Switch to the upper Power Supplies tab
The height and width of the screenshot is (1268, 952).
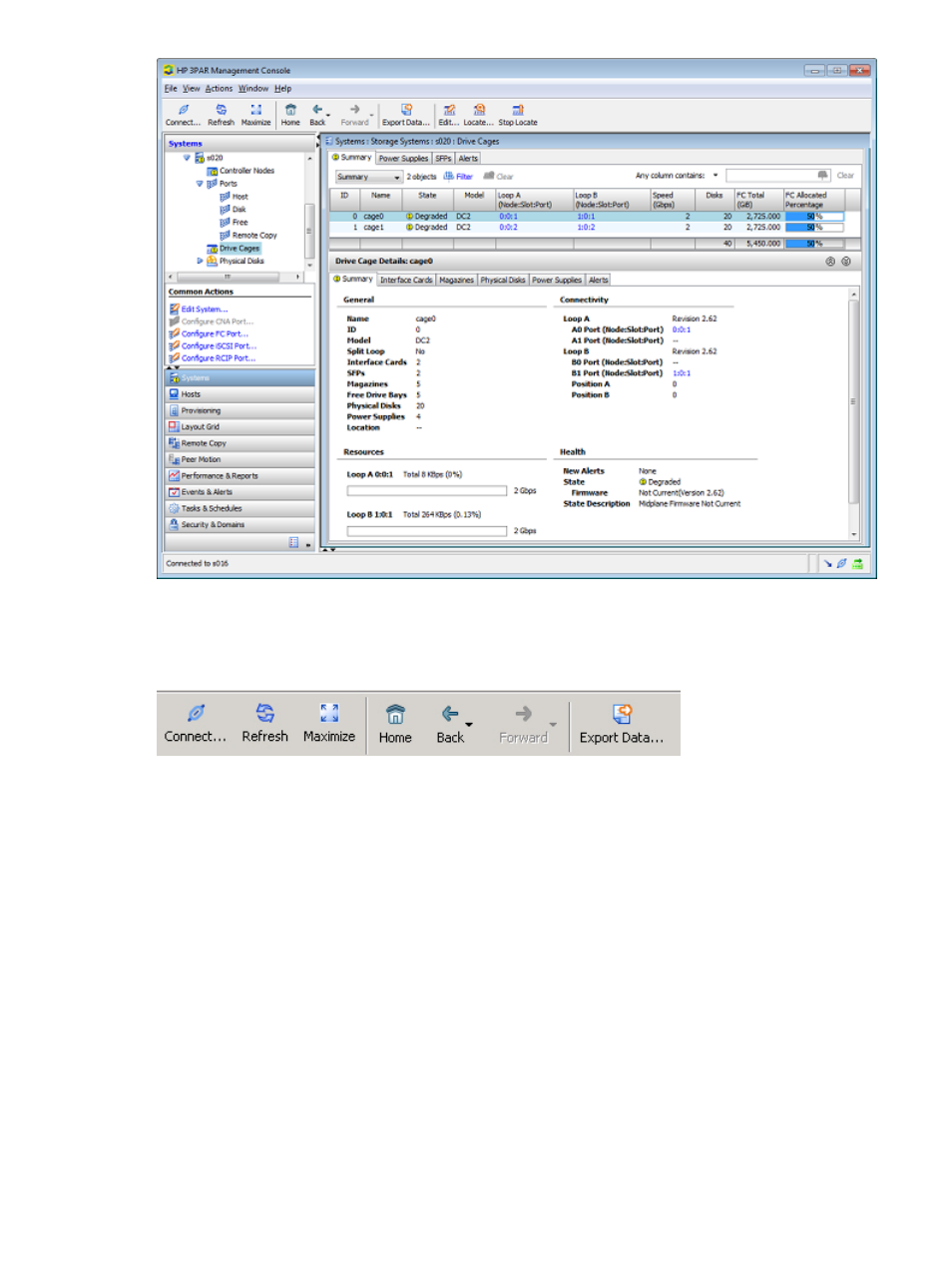click(403, 158)
